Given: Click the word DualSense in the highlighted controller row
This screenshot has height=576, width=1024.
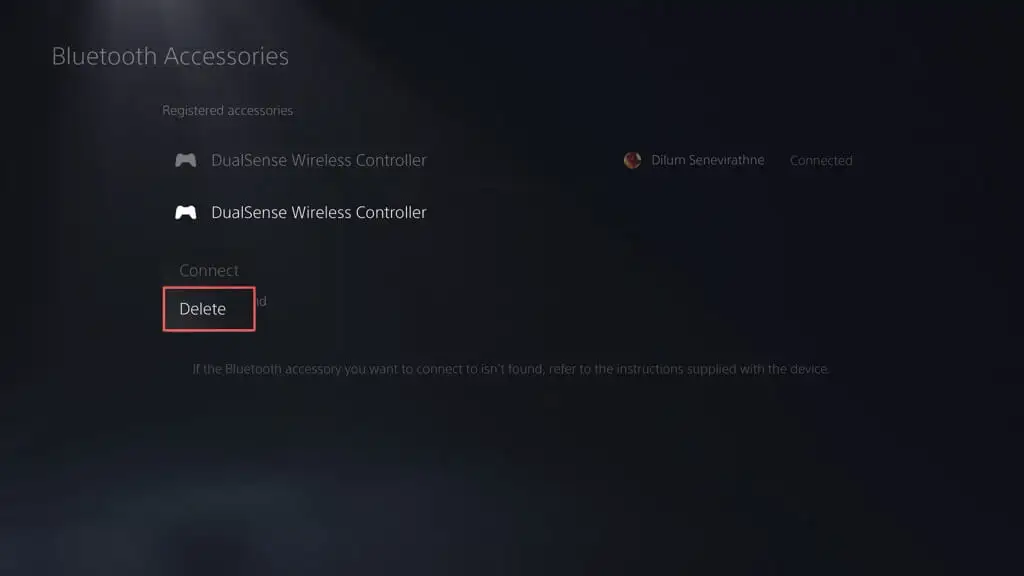Looking at the screenshot, I should 249,212.
